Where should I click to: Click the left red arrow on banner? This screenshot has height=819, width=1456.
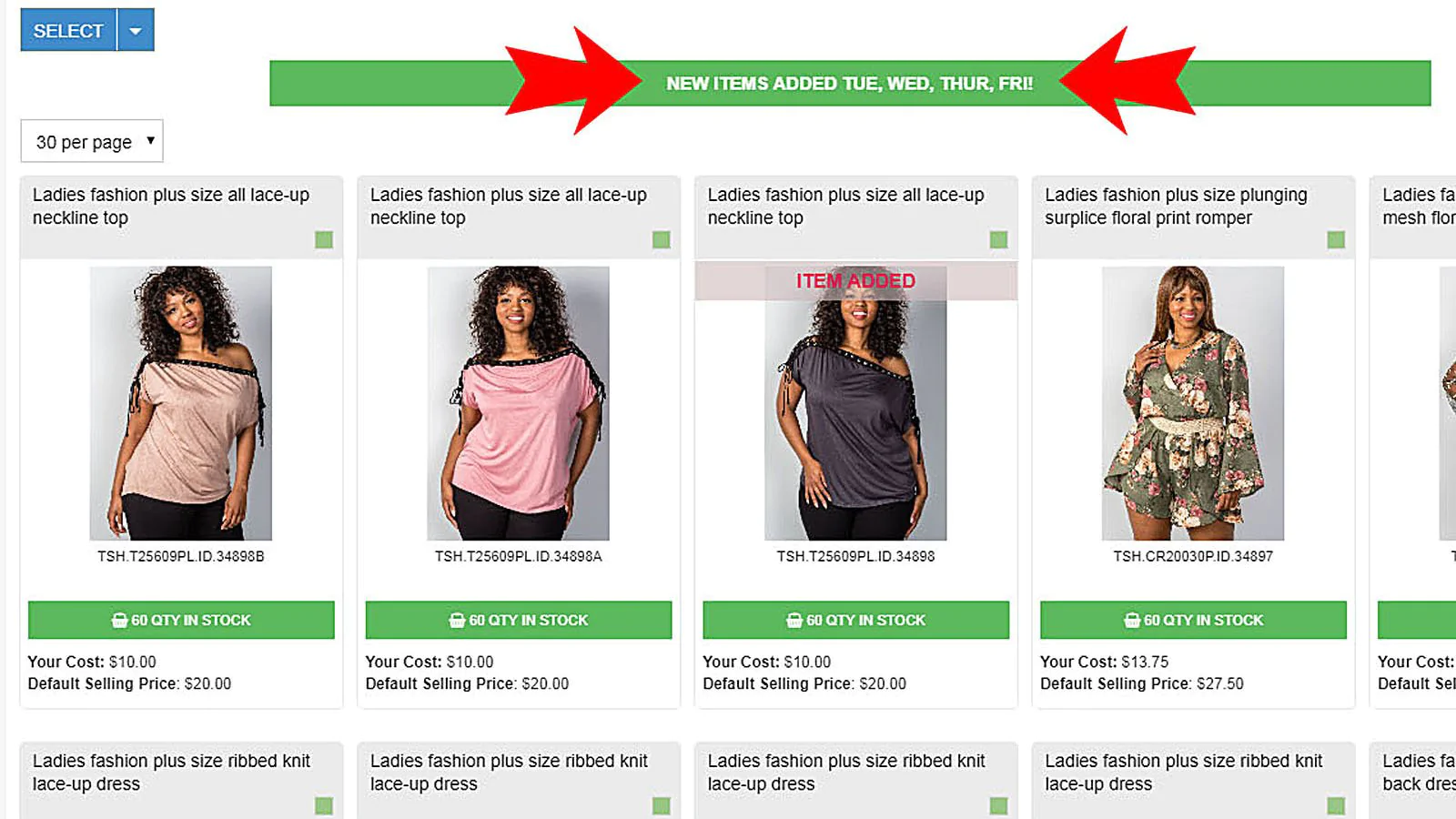tap(573, 81)
